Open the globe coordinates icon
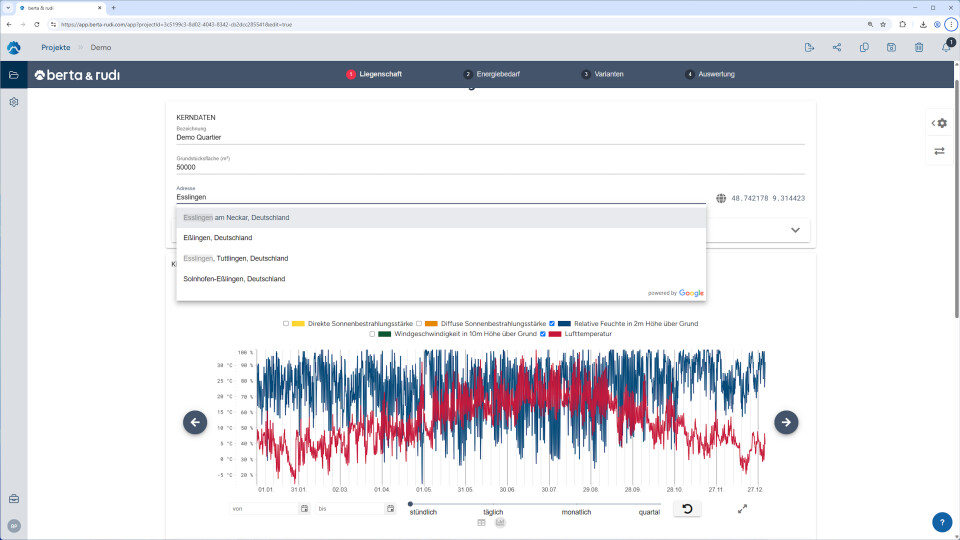Screen dimensions: 960x540 tap(721, 198)
